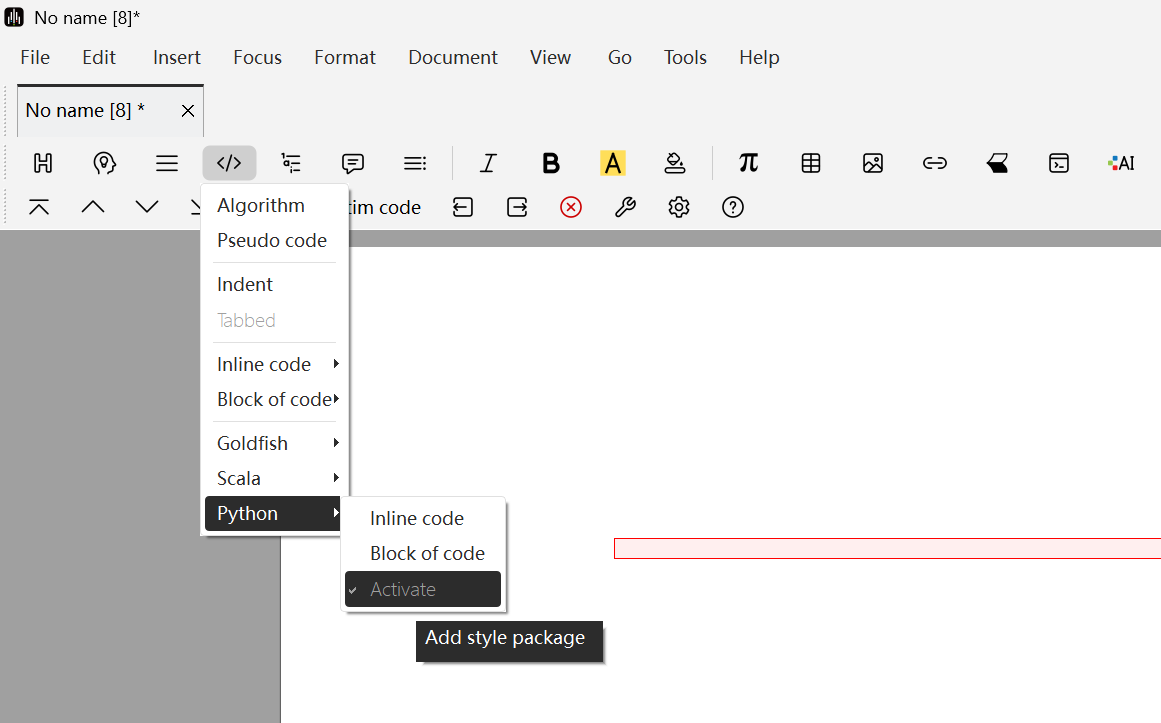
Task: Close the No name [8] tab
Action: tap(188, 111)
